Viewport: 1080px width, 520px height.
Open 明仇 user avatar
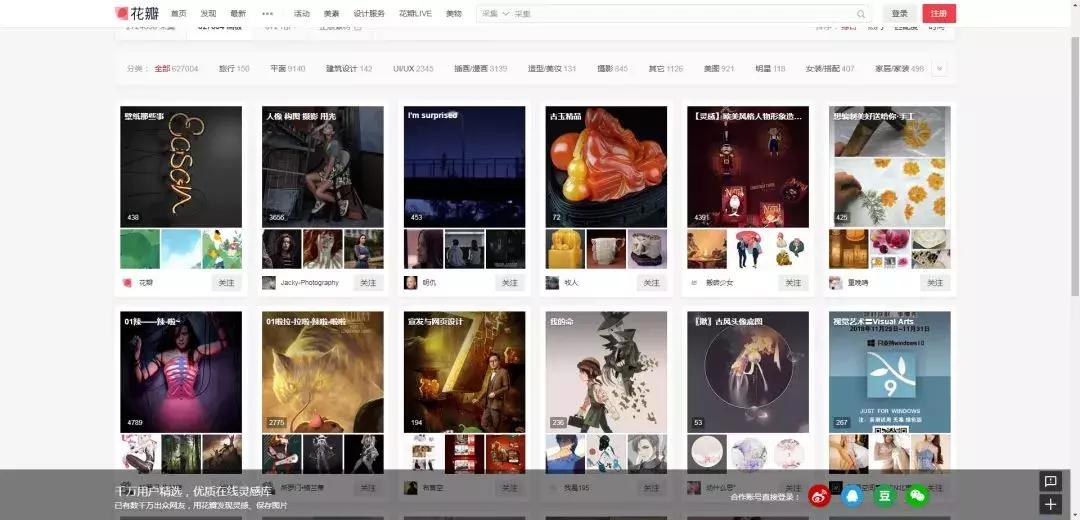pyautogui.click(x=411, y=282)
